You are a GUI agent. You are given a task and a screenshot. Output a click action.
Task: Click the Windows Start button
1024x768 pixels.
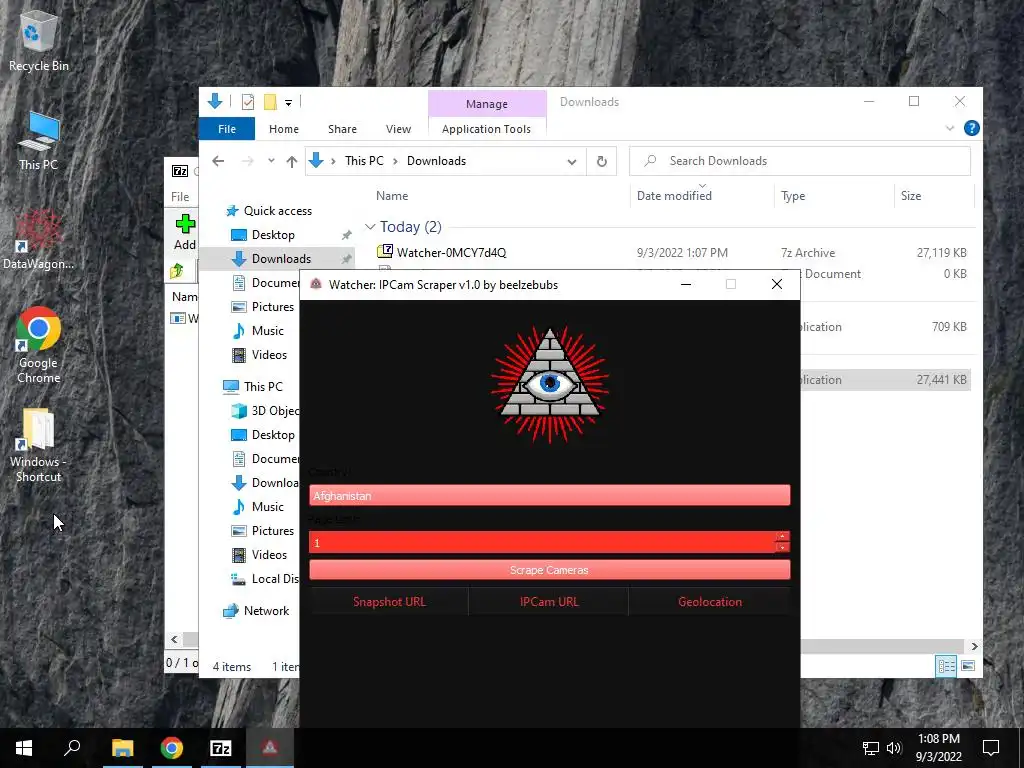[24, 748]
